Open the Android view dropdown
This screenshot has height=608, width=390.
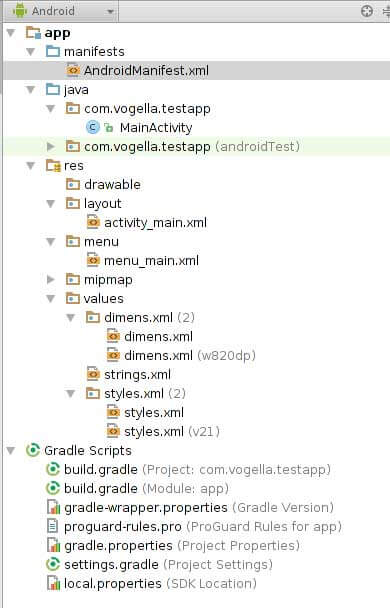(x=63, y=11)
